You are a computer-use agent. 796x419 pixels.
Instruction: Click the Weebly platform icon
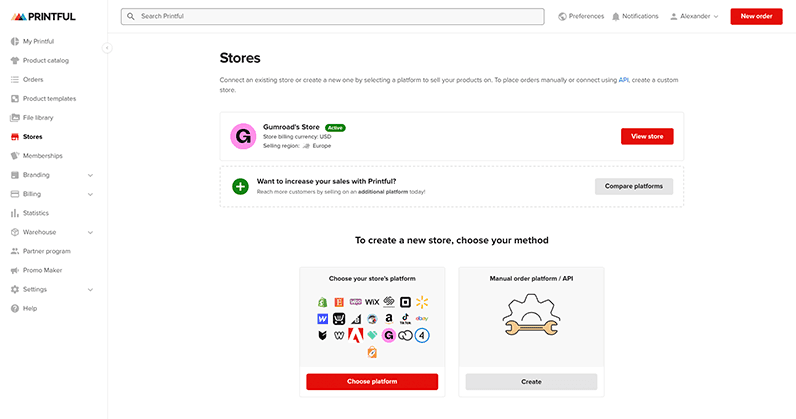(x=339, y=335)
